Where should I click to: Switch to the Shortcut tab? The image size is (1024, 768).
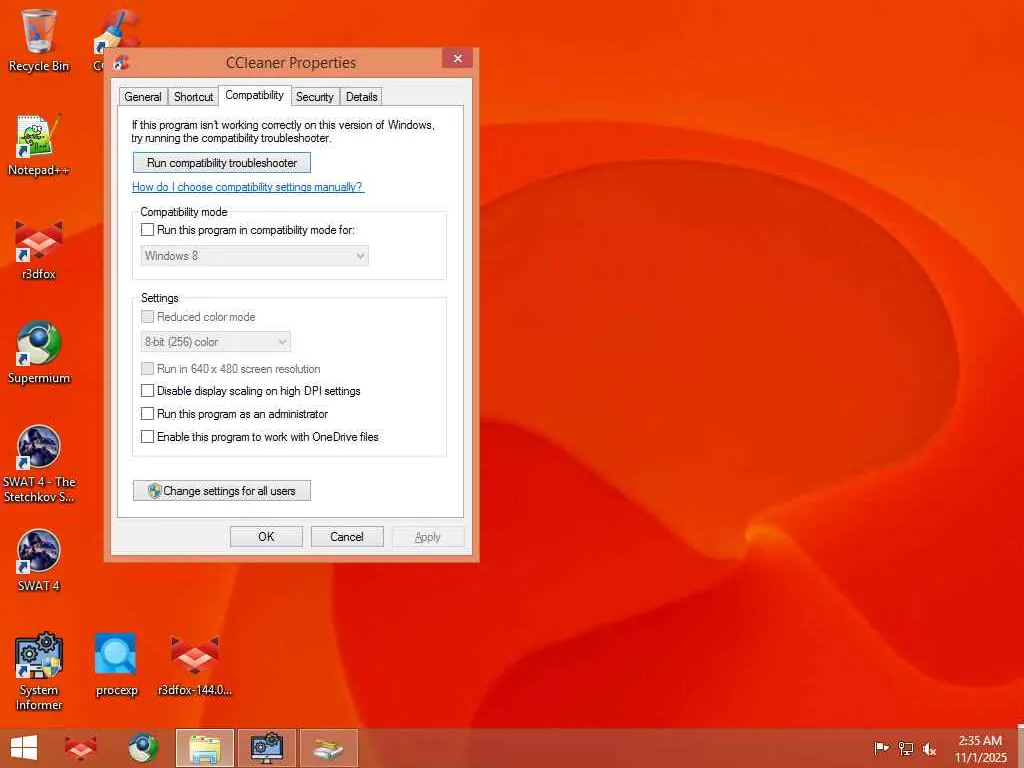[x=193, y=97]
